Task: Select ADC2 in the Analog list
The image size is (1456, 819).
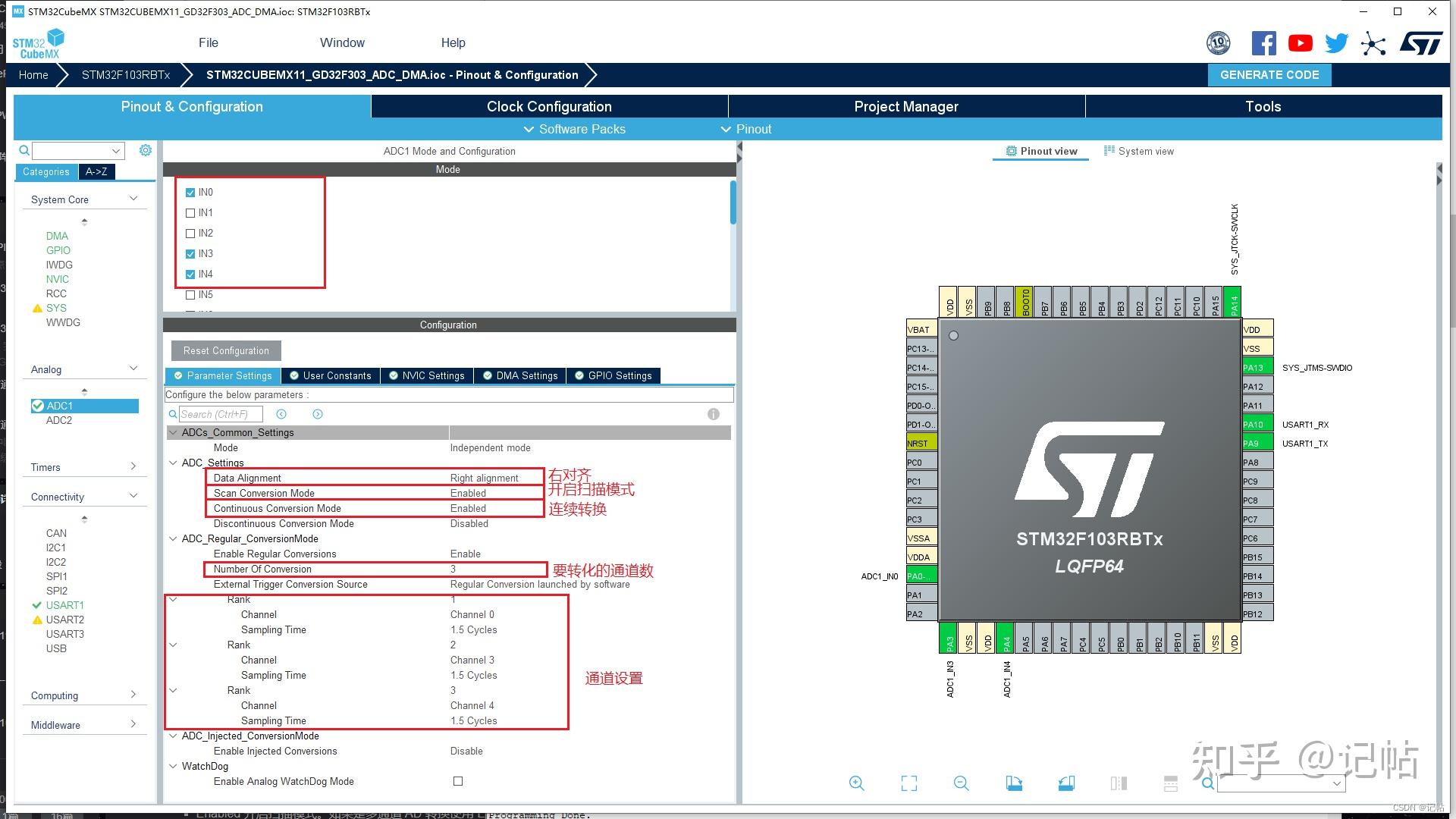Action: coord(59,420)
